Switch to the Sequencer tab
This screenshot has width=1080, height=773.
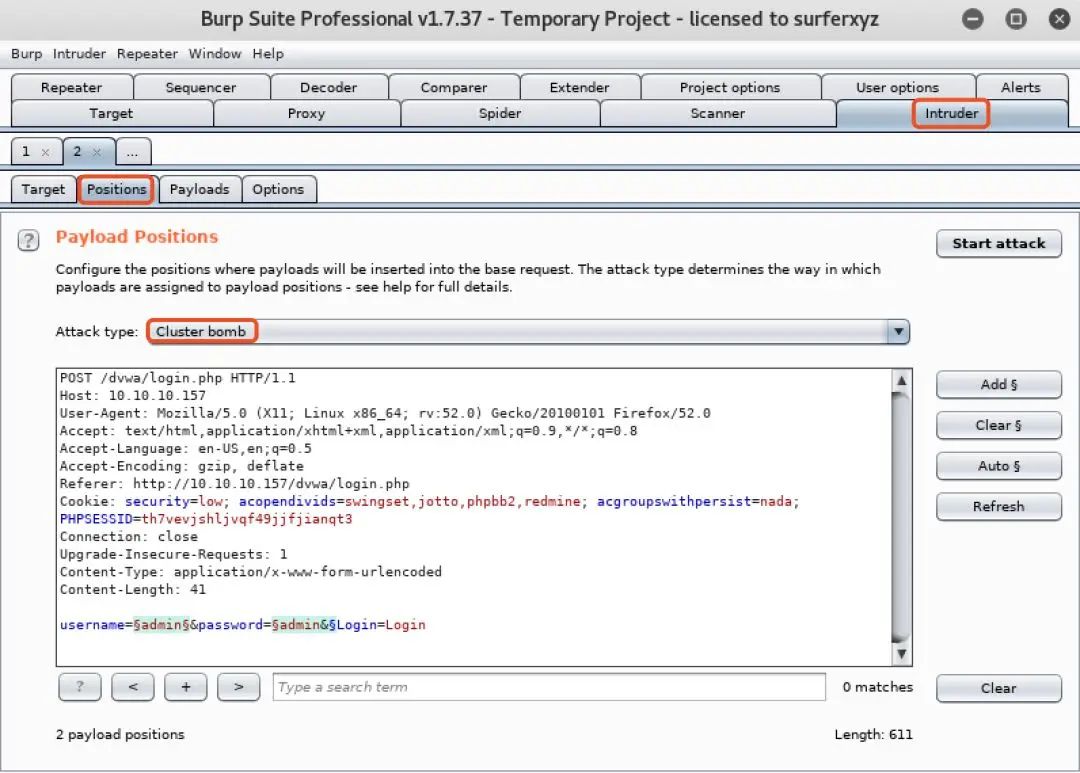coord(200,87)
